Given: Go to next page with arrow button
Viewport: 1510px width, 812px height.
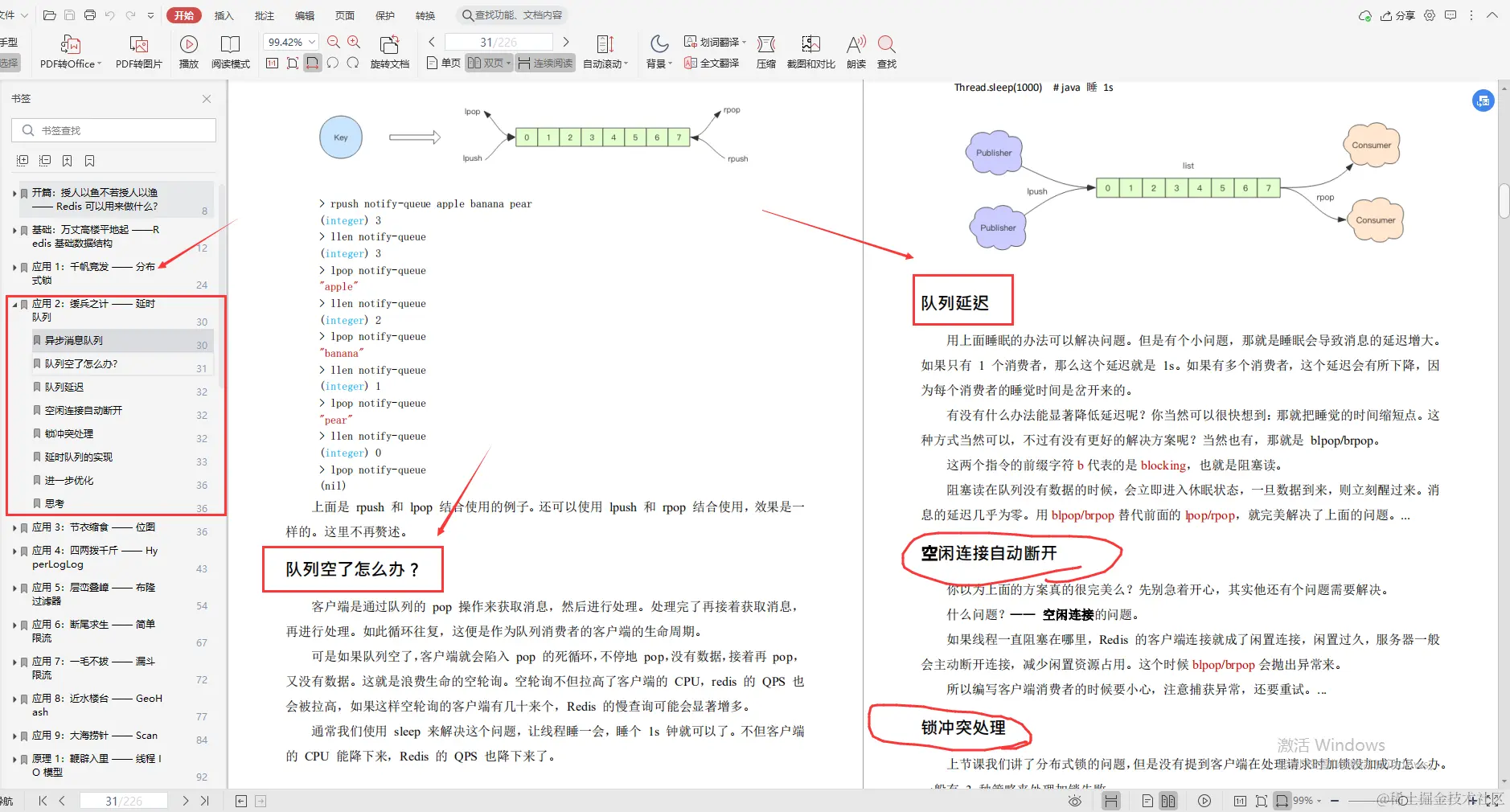Looking at the screenshot, I should pyautogui.click(x=567, y=41).
